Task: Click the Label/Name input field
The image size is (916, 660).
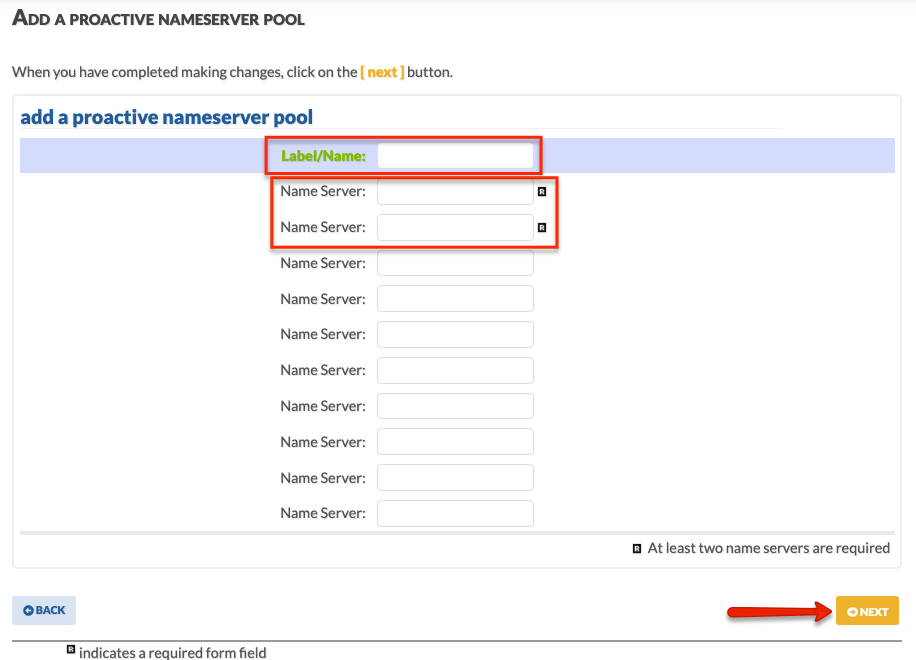Action: pos(455,156)
